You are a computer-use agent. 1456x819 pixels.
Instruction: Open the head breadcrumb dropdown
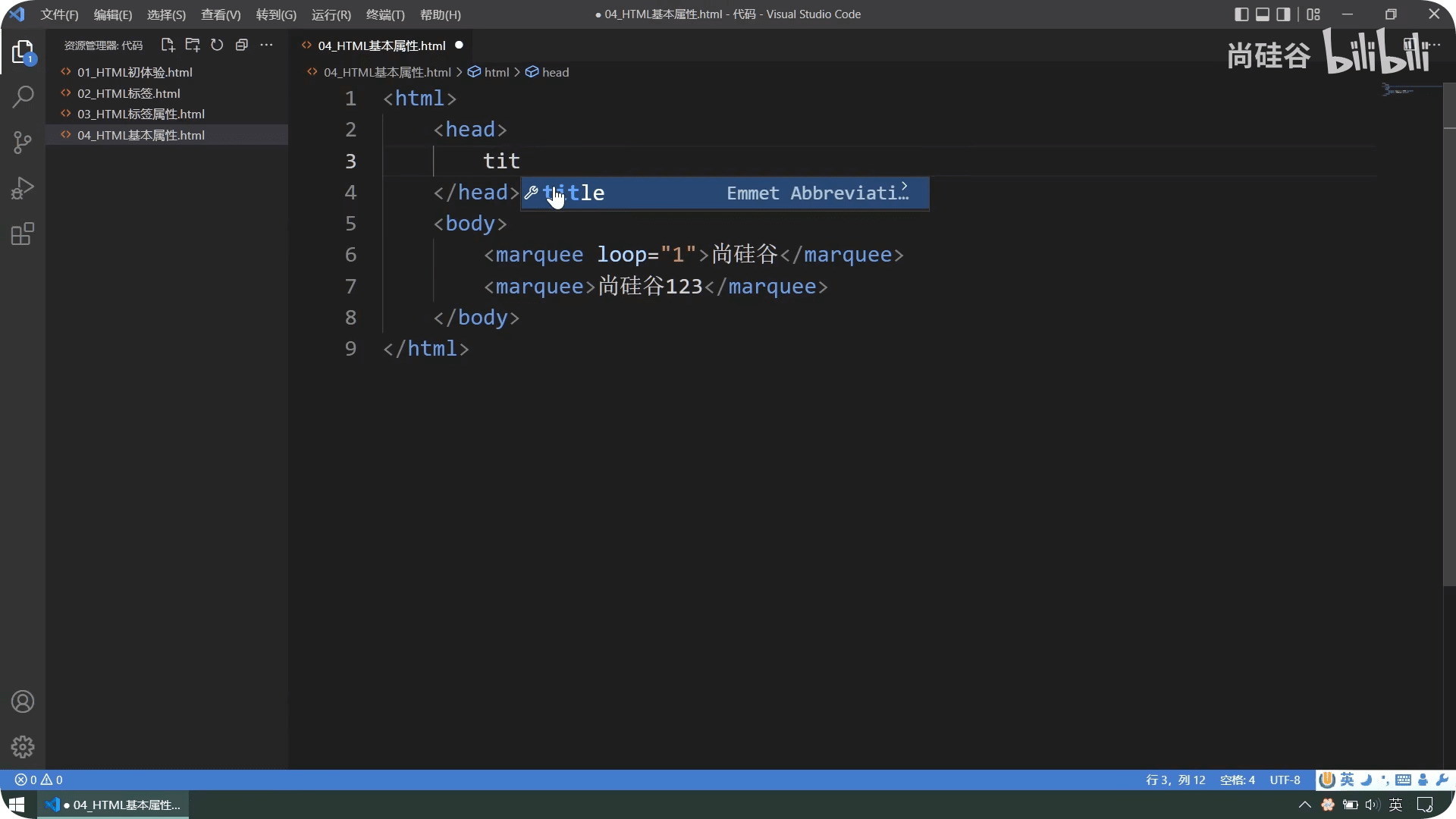coord(554,72)
